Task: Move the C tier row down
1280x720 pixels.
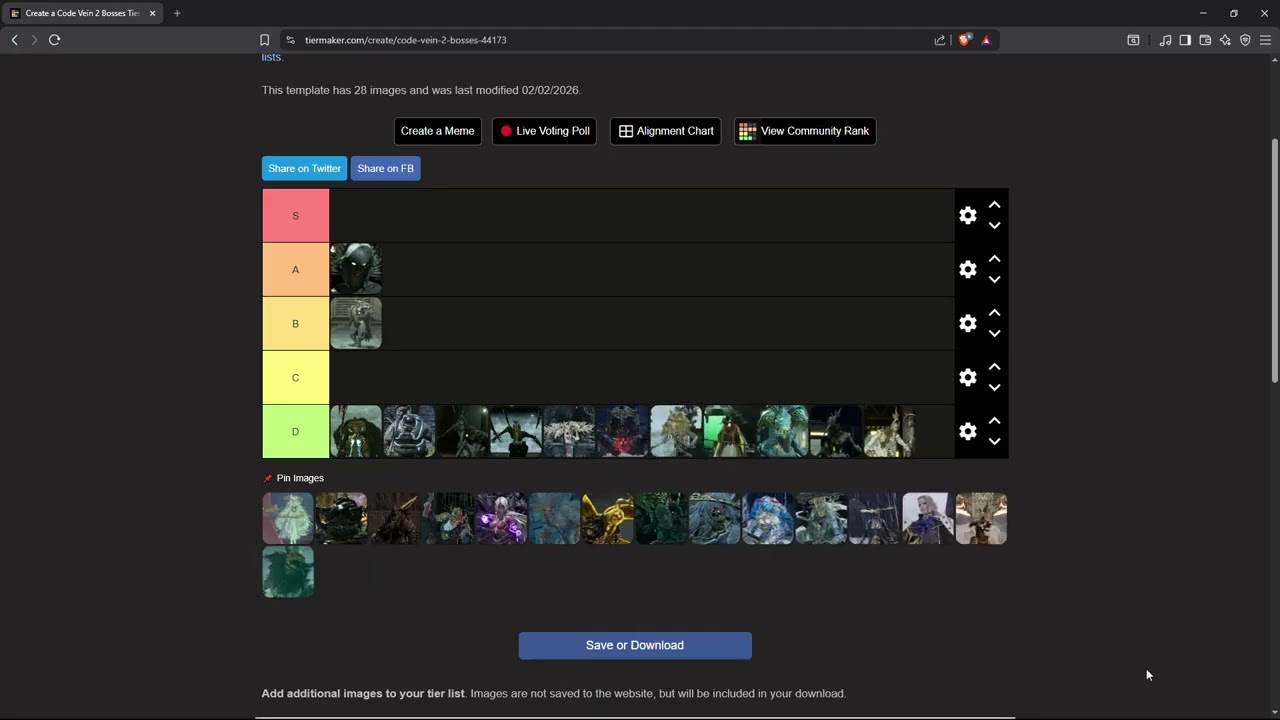Action: click(994, 388)
